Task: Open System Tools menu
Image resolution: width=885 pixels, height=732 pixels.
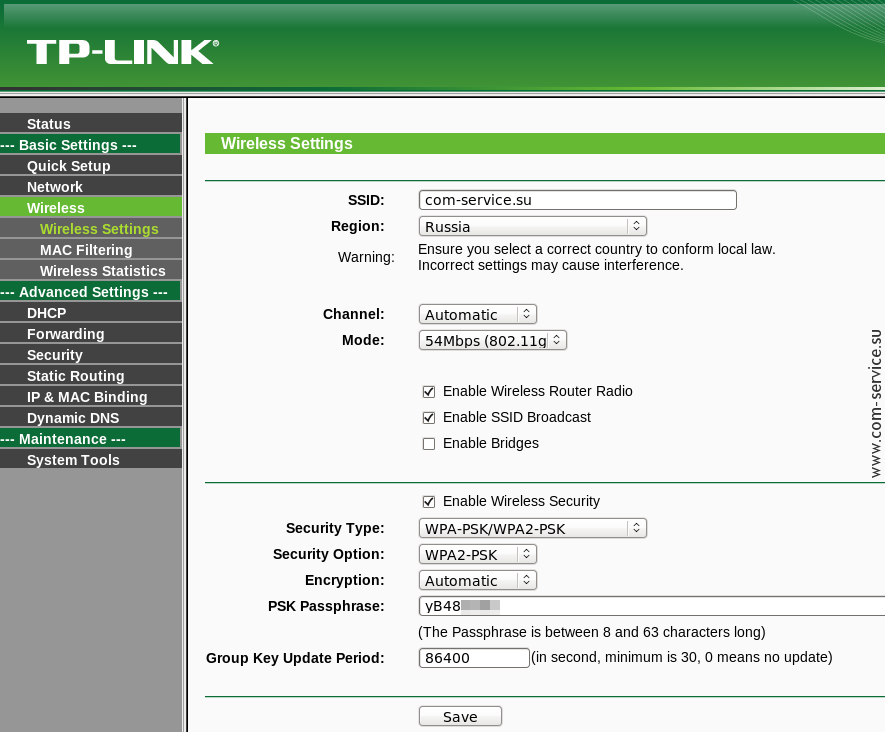Action: coord(91,459)
